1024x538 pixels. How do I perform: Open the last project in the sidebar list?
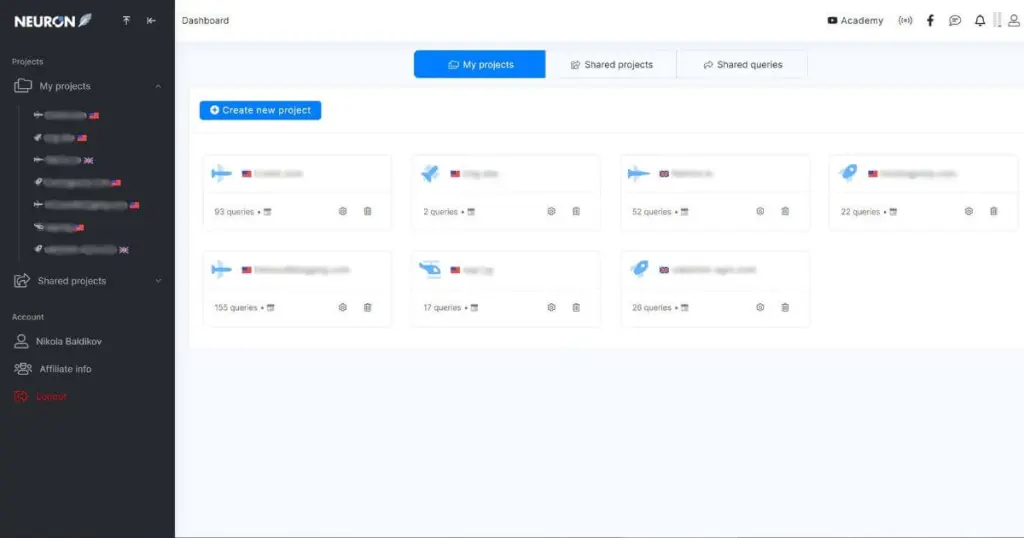point(81,249)
